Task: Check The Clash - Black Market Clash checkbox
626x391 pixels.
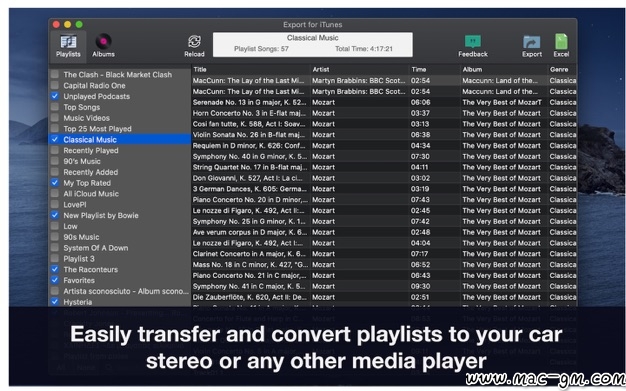Action: click(x=55, y=74)
